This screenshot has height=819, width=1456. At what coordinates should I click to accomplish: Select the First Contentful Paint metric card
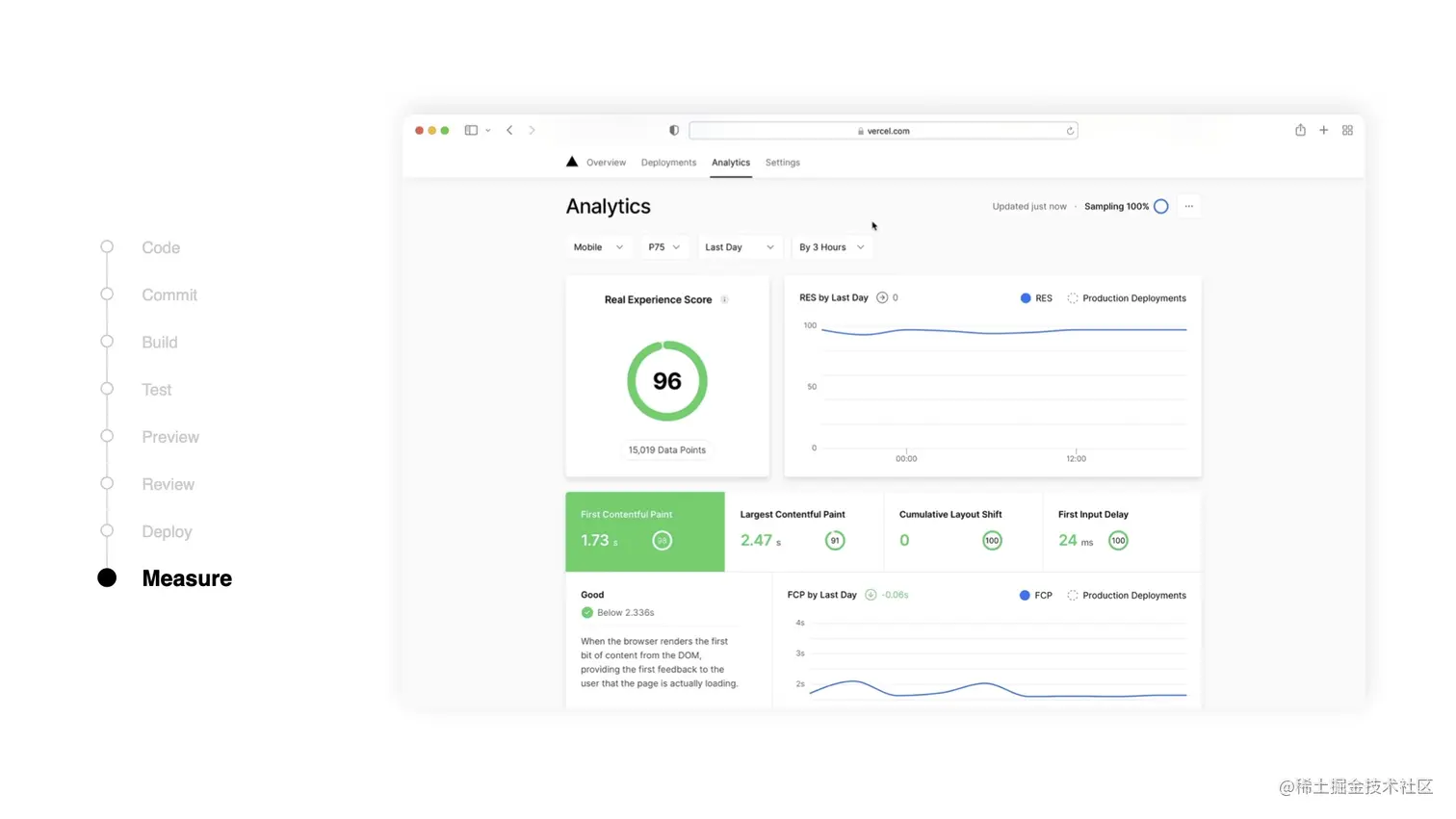[x=645, y=531]
